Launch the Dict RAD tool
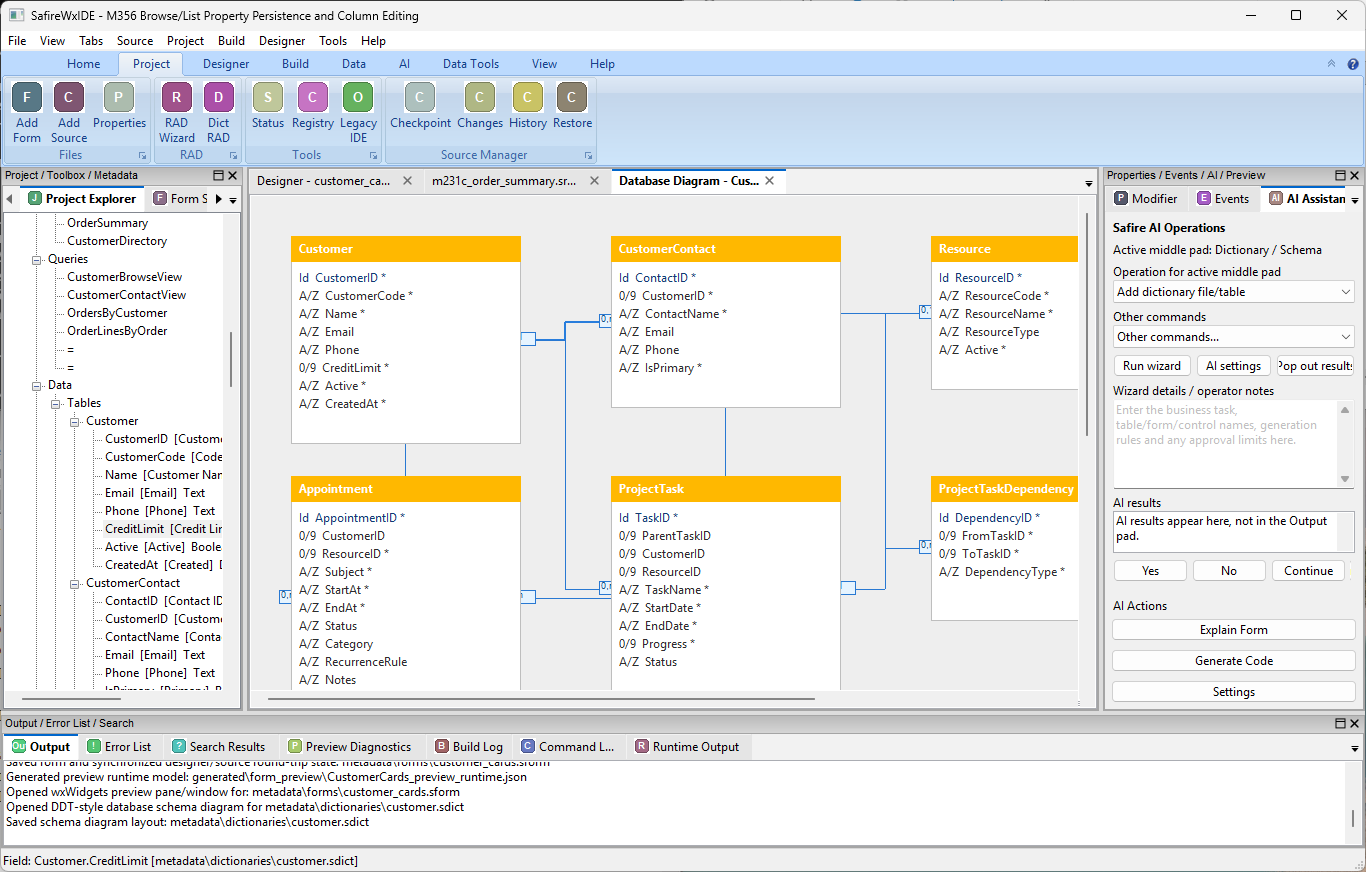 [218, 98]
